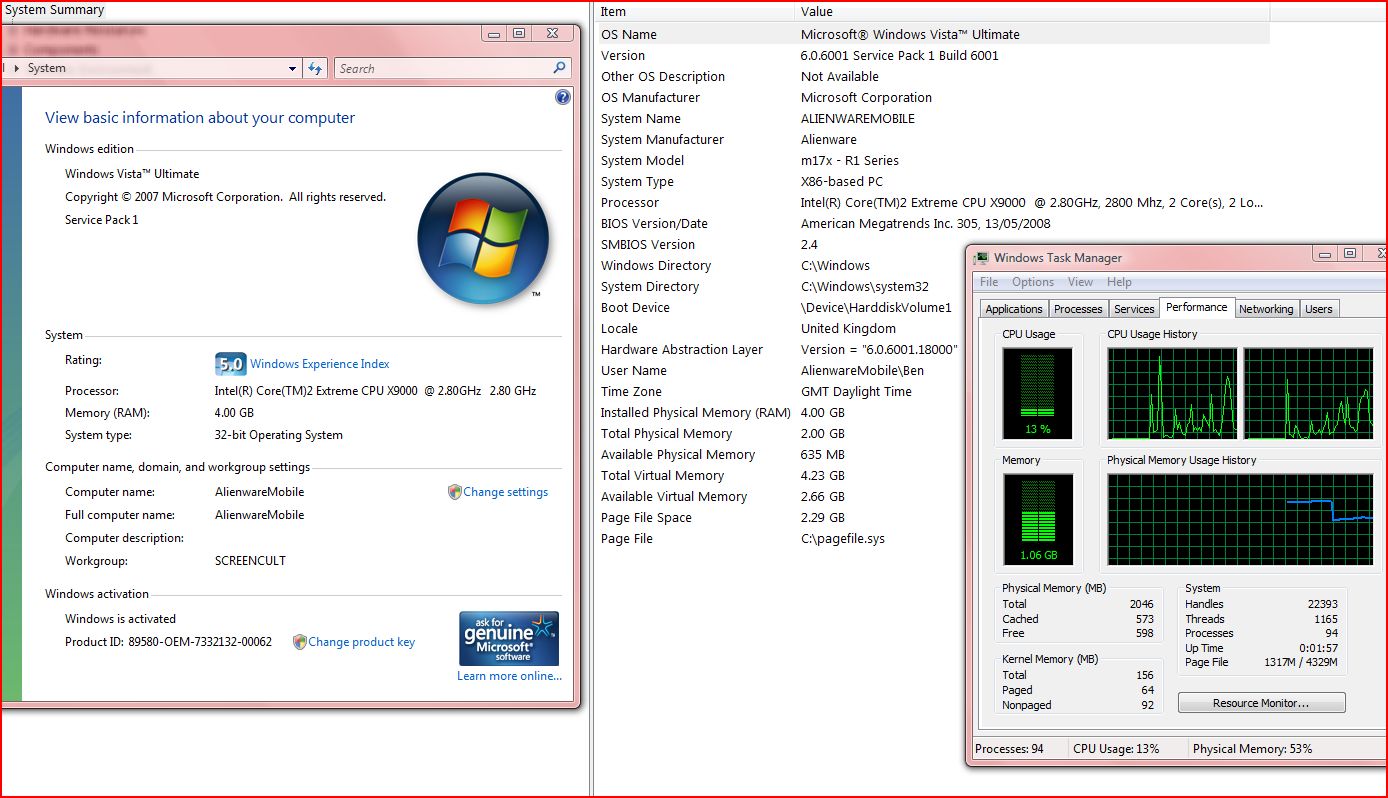Viewport: 1388px width, 798px height.
Task: Click the Physical Memory Usage History graph
Action: [x=1240, y=520]
